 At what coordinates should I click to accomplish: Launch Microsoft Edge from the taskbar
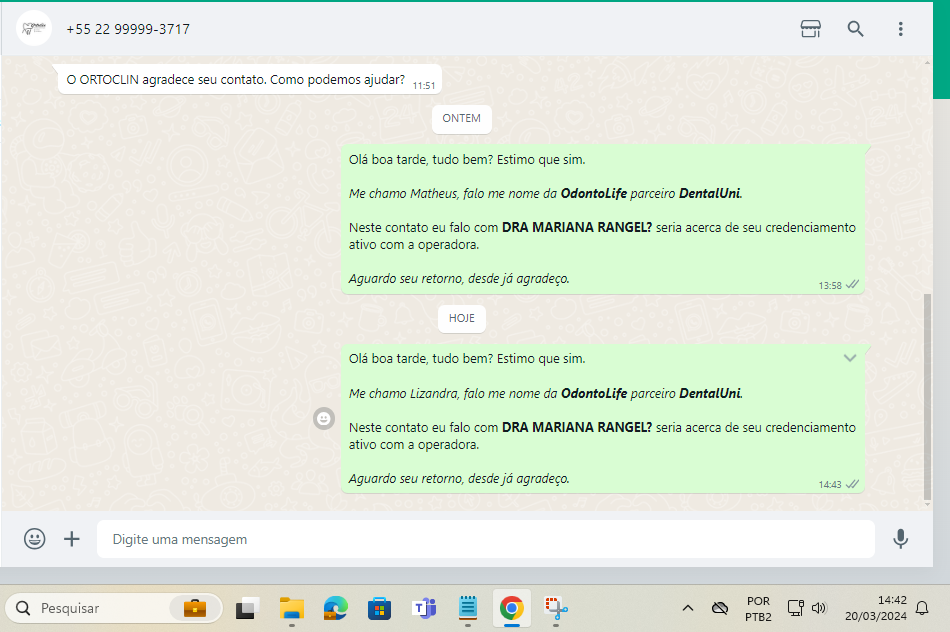tap(335, 608)
